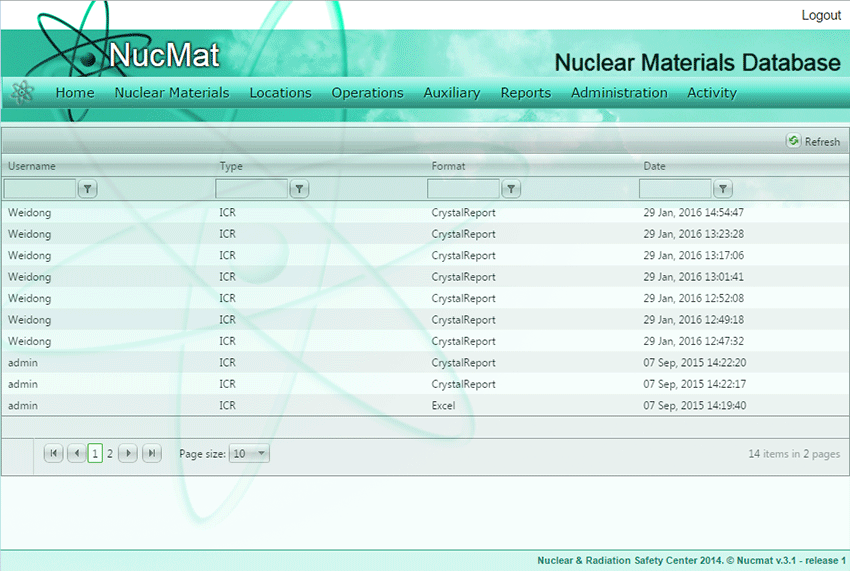
Task: Open the Type column filter icon
Action: pos(299,189)
